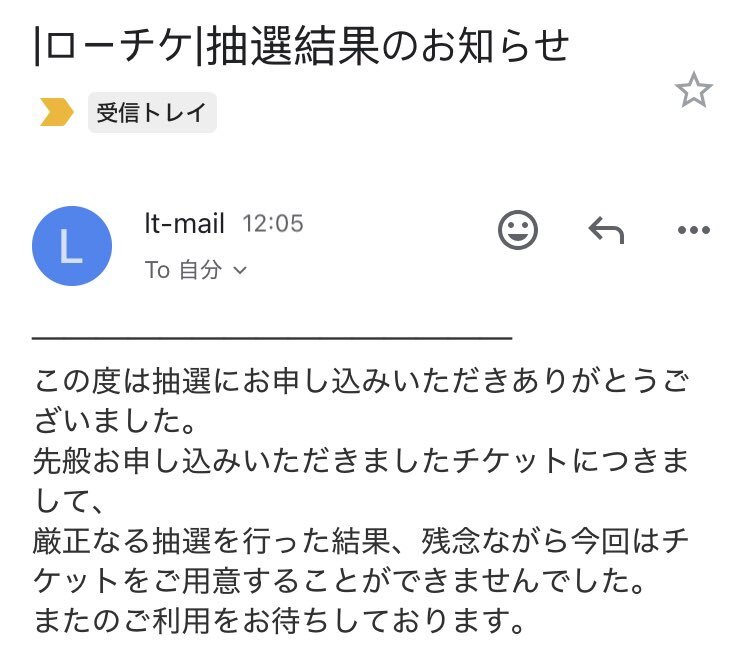Click the separator line above the message

pos(272,338)
